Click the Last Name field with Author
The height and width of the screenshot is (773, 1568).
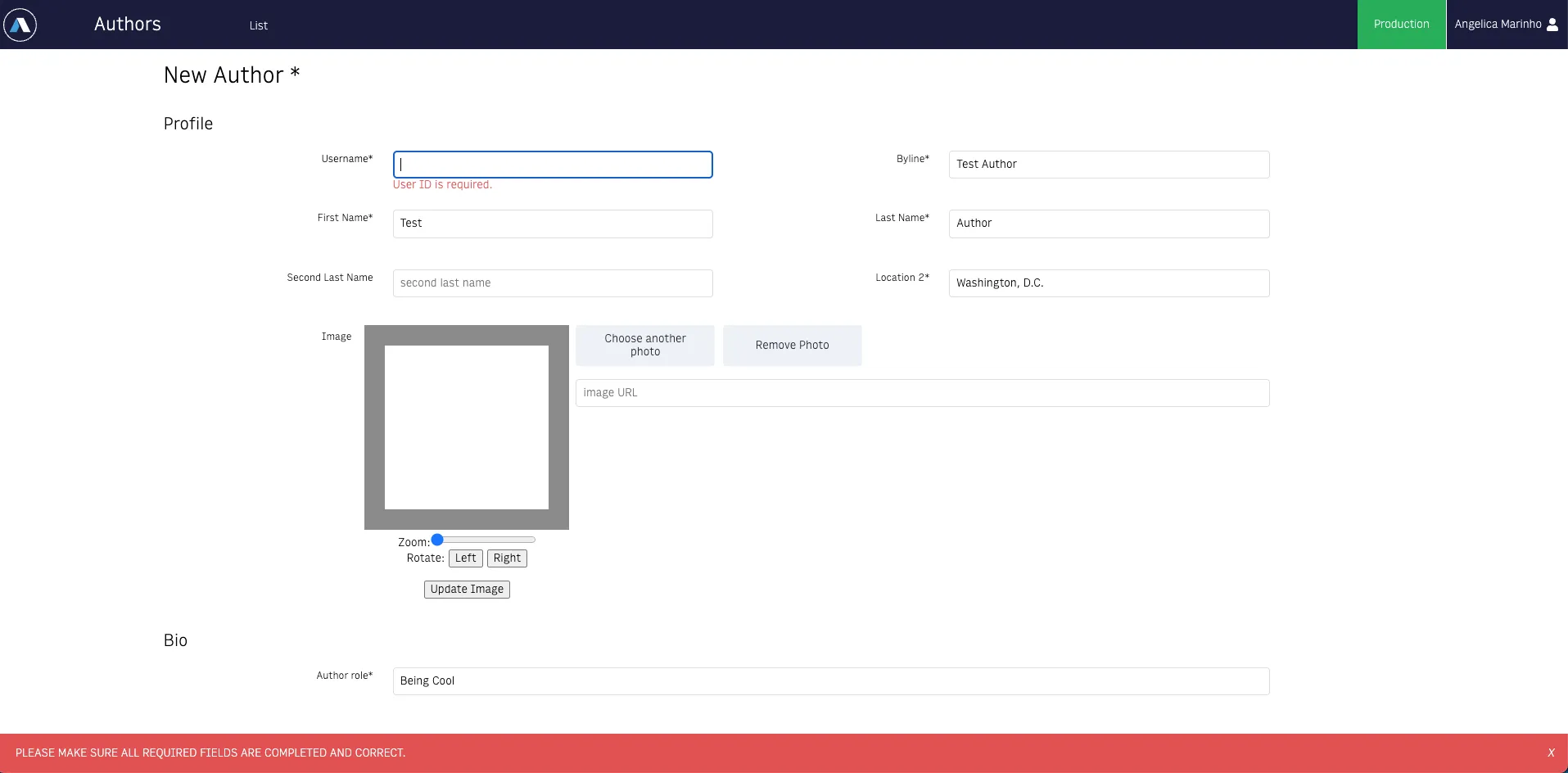coord(1109,224)
